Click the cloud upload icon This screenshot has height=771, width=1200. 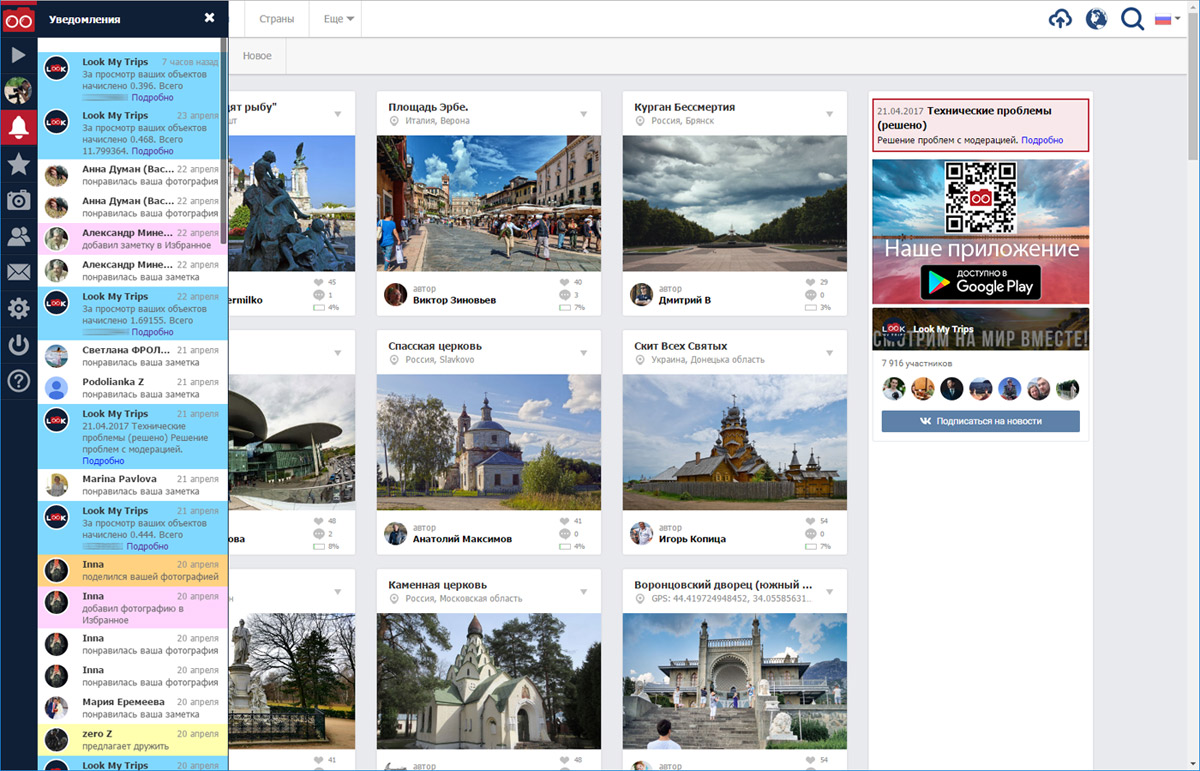click(x=1060, y=19)
